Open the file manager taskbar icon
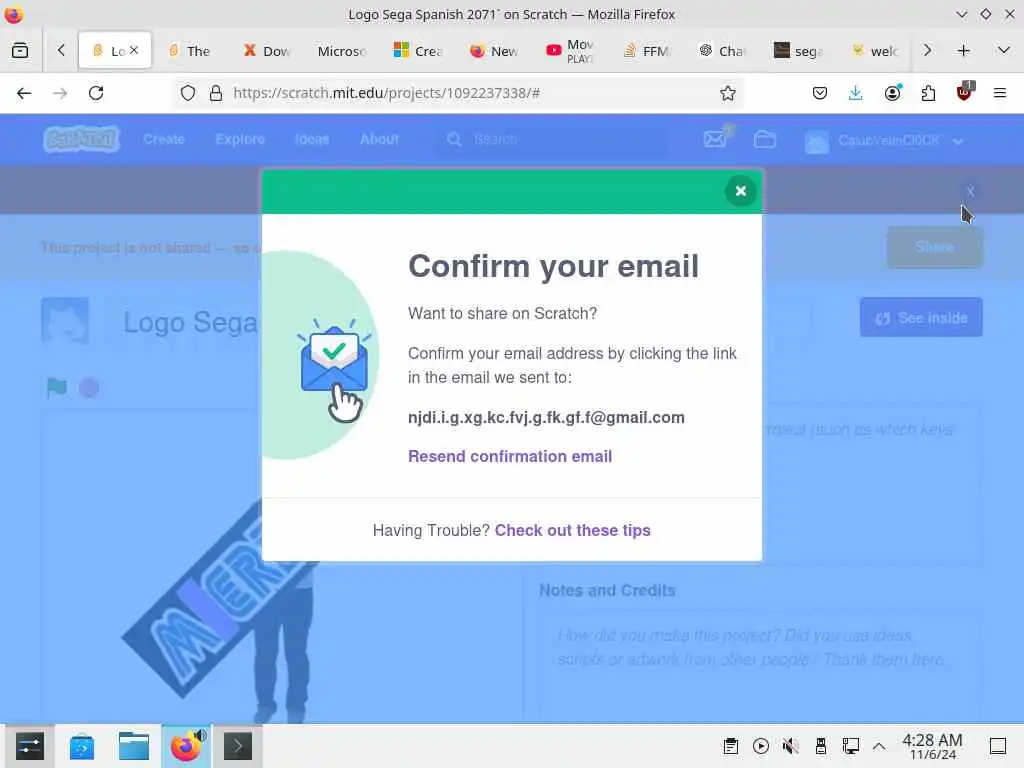The image size is (1024, 768). [134, 746]
